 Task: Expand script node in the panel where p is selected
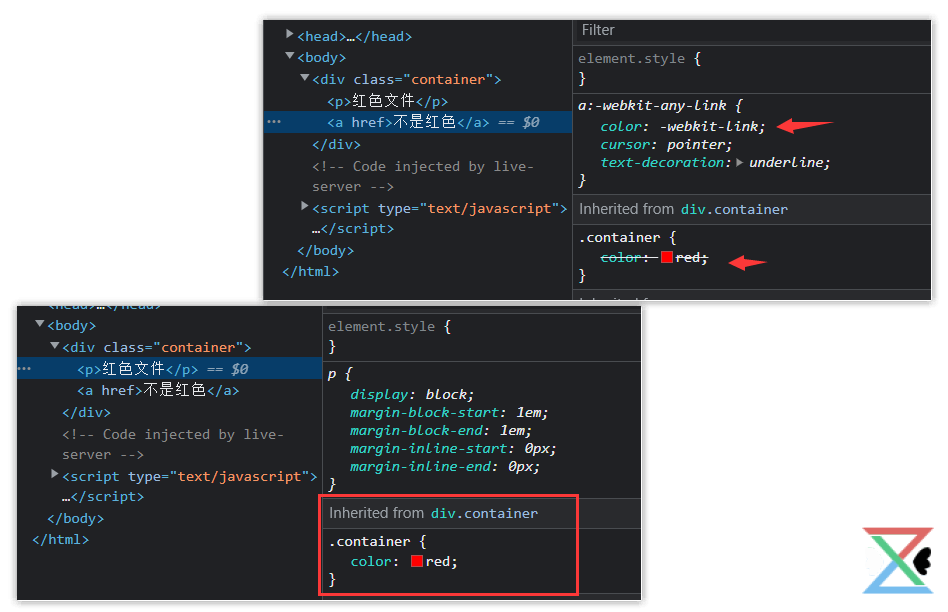pos(55,474)
